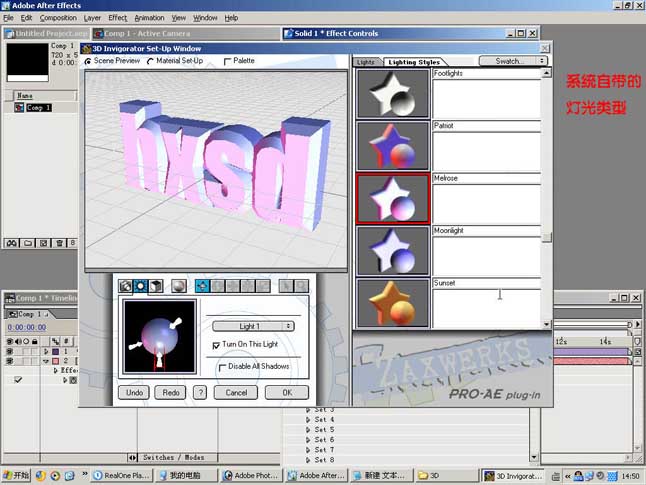Screen dimensions: 646x485
Task: Open the Camera tab icon in set-up window
Action: (x=125, y=286)
